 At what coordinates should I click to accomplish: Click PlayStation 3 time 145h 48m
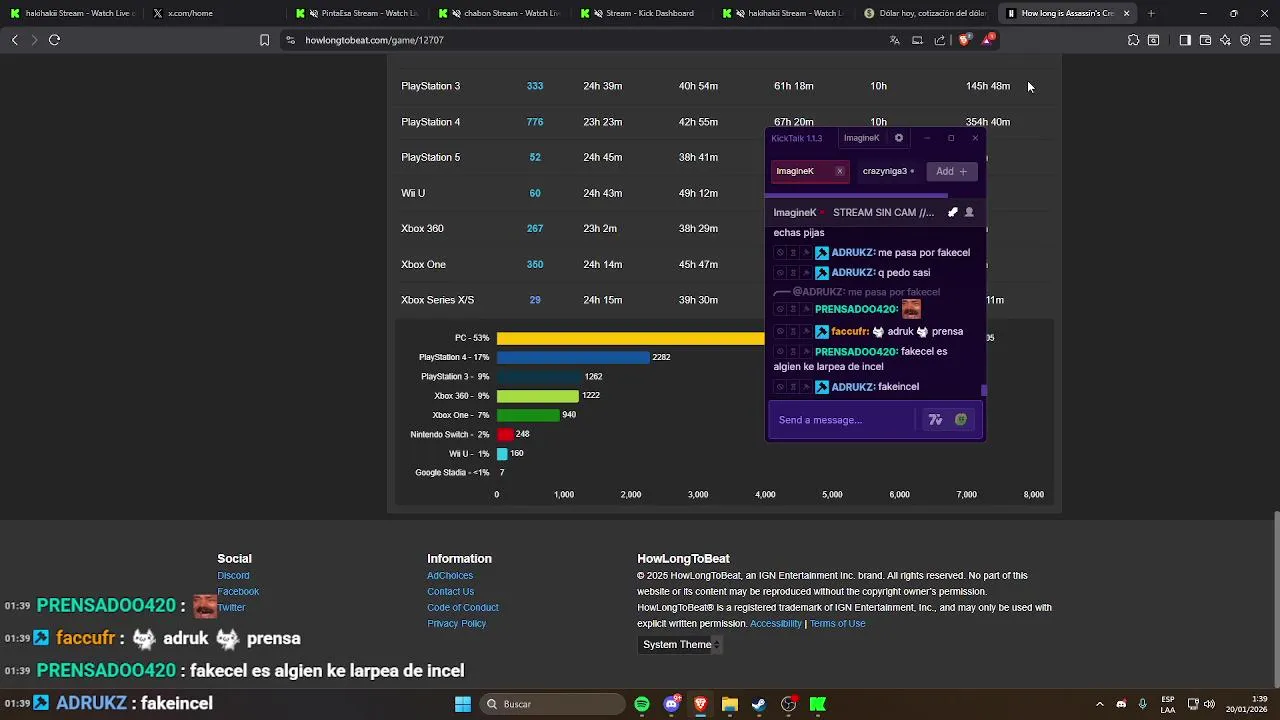988,86
